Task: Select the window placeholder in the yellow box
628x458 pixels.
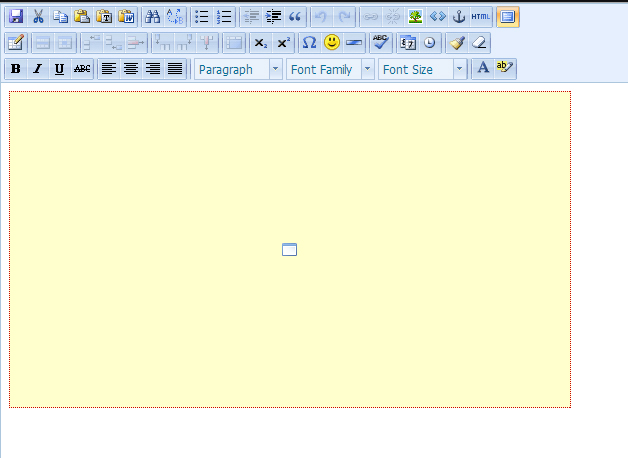Action: coord(290,249)
